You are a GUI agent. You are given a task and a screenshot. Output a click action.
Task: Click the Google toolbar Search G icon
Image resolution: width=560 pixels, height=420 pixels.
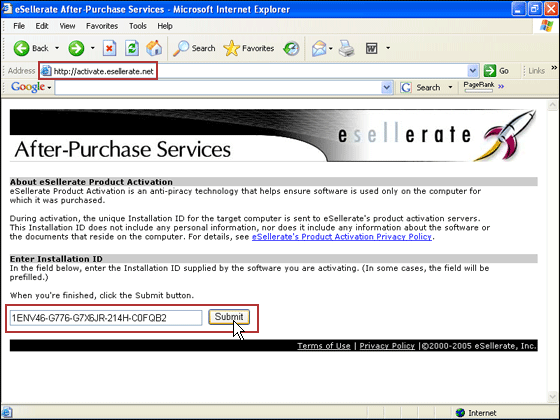tap(406, 88)
